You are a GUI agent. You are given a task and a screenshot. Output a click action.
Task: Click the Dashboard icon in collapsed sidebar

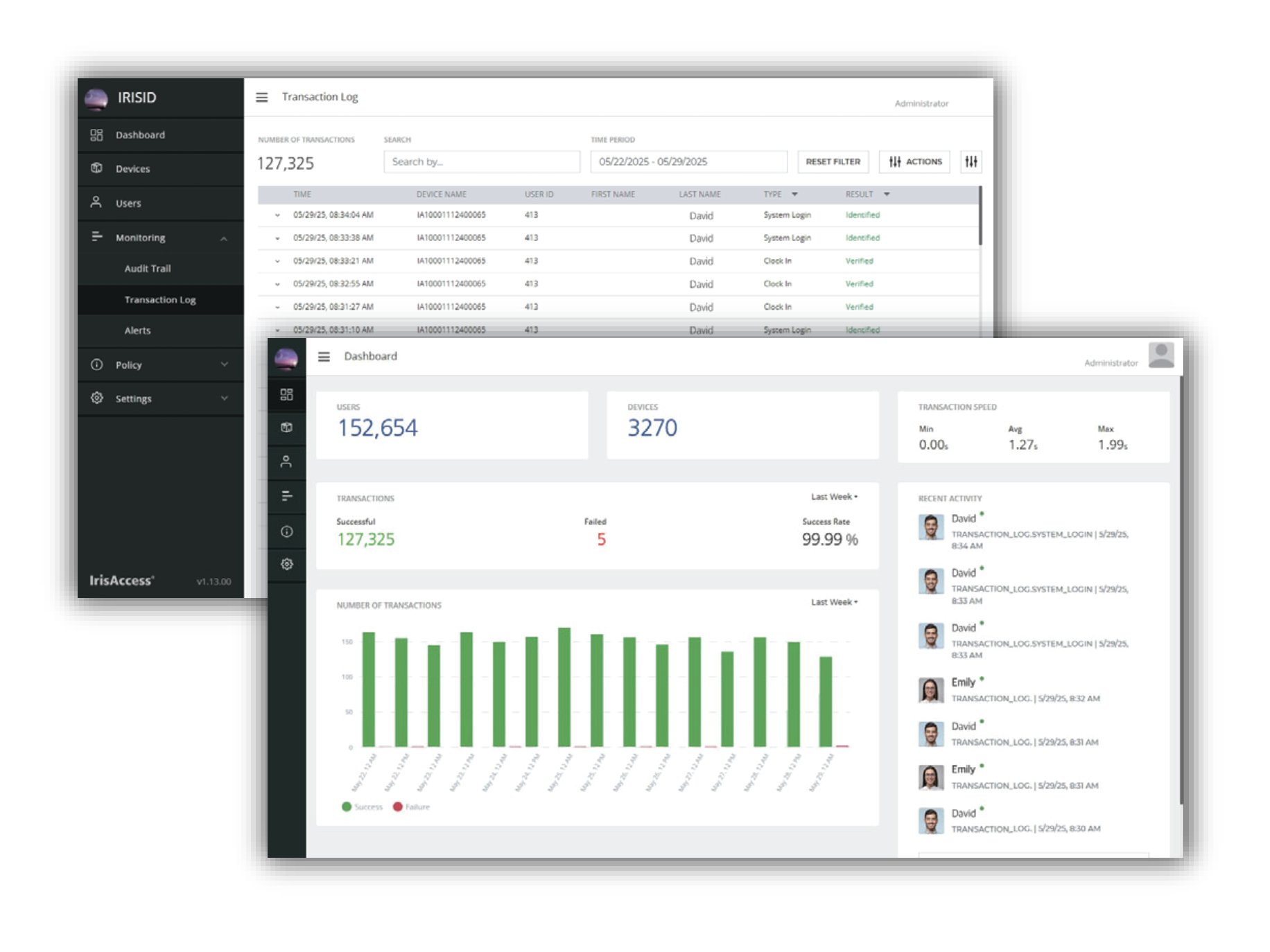[x=286, y=394]
